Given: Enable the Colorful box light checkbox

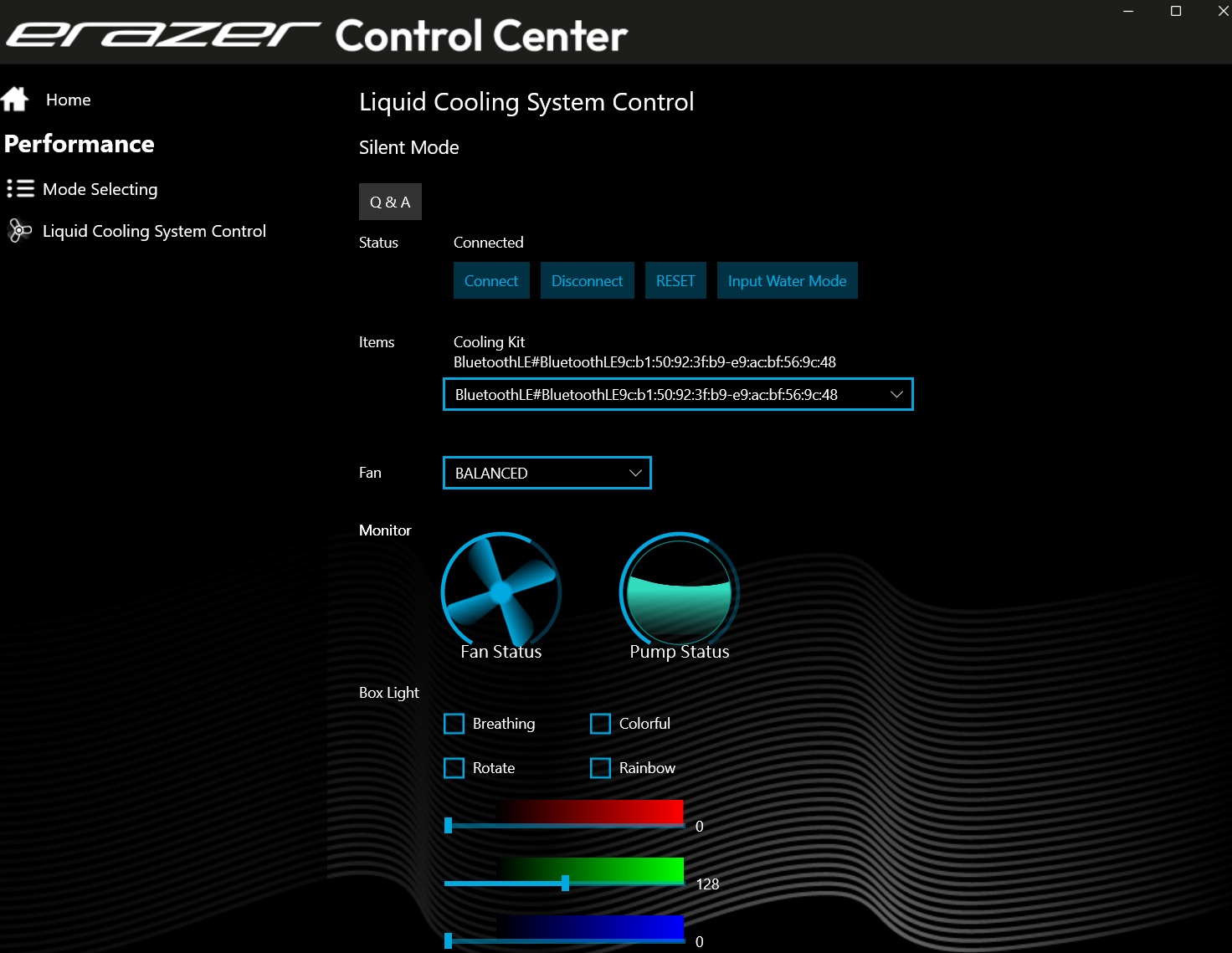Looking at the screenshot, I should tap(600, 724).
